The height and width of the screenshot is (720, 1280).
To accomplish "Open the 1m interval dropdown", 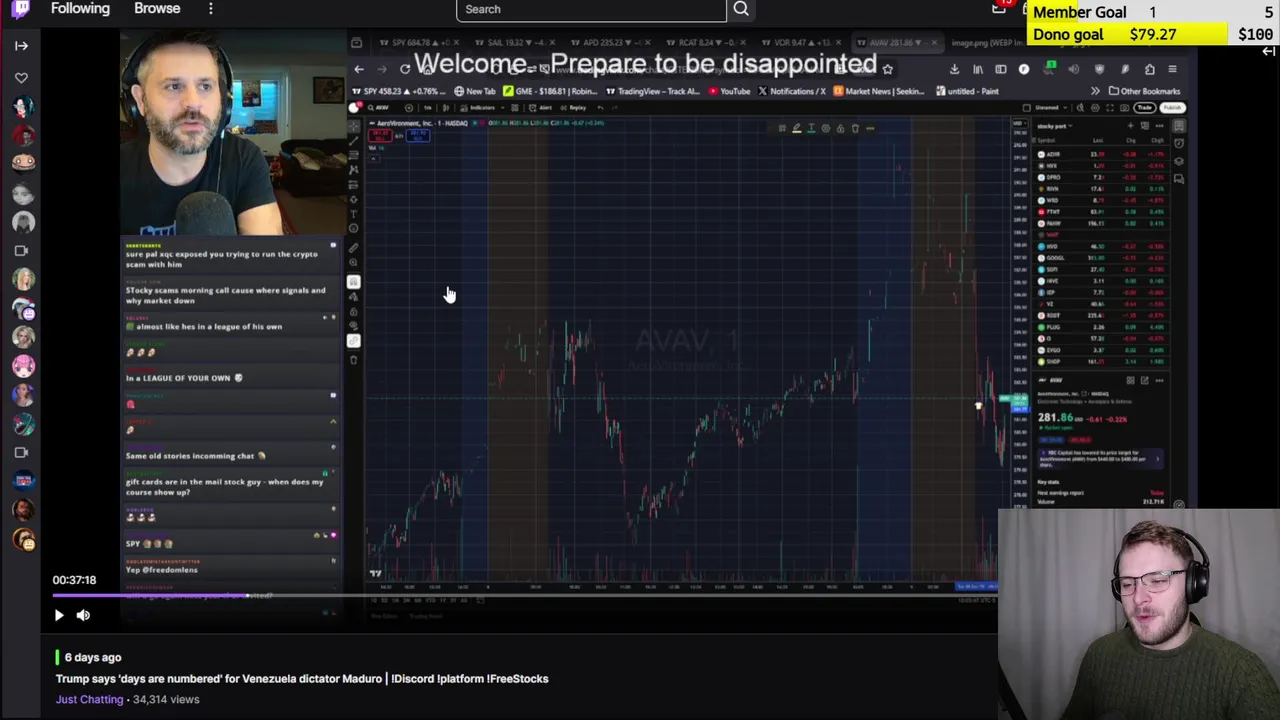I will point(427,107).
